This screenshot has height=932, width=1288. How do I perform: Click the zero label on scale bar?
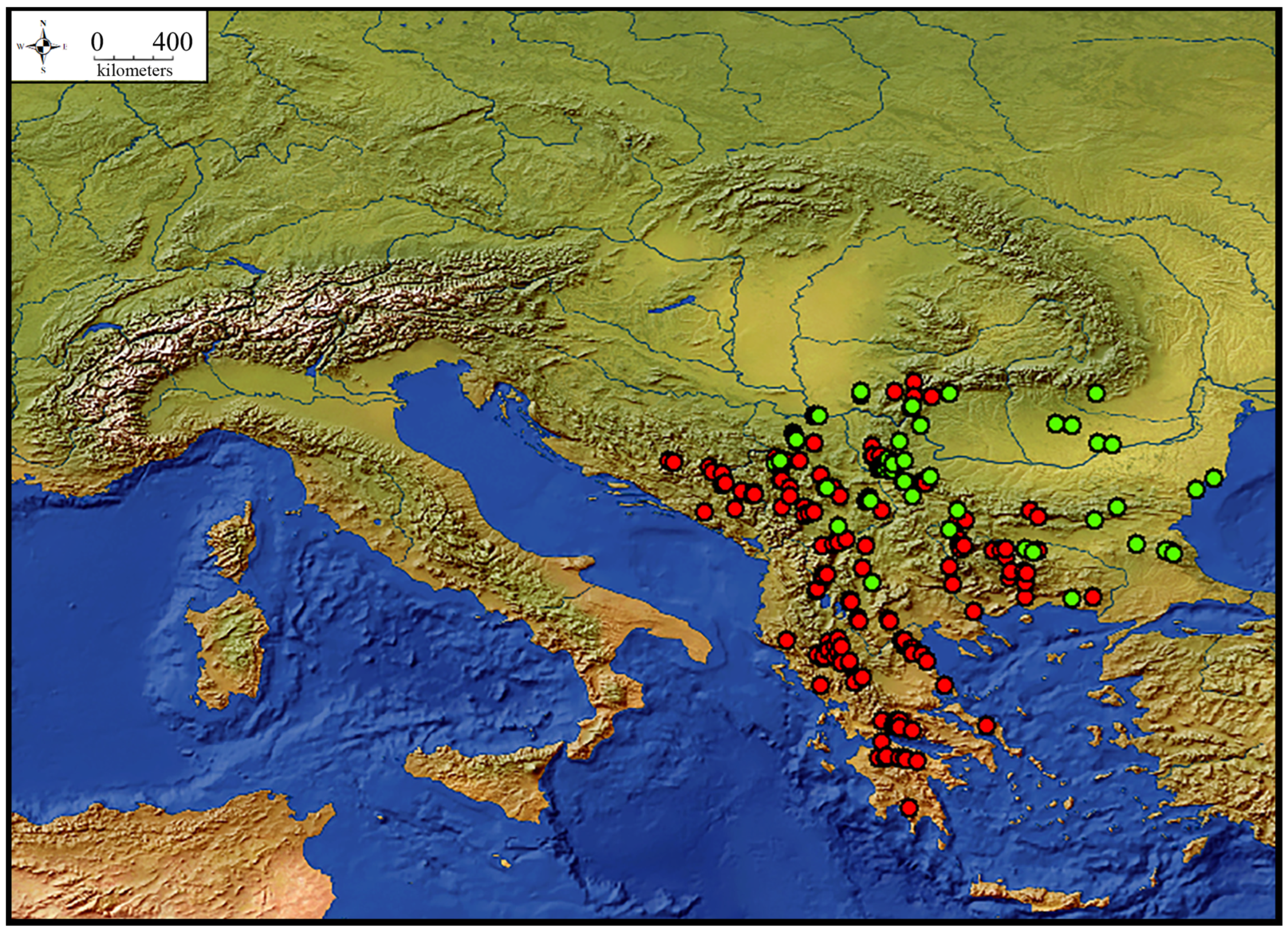[97, 42]
